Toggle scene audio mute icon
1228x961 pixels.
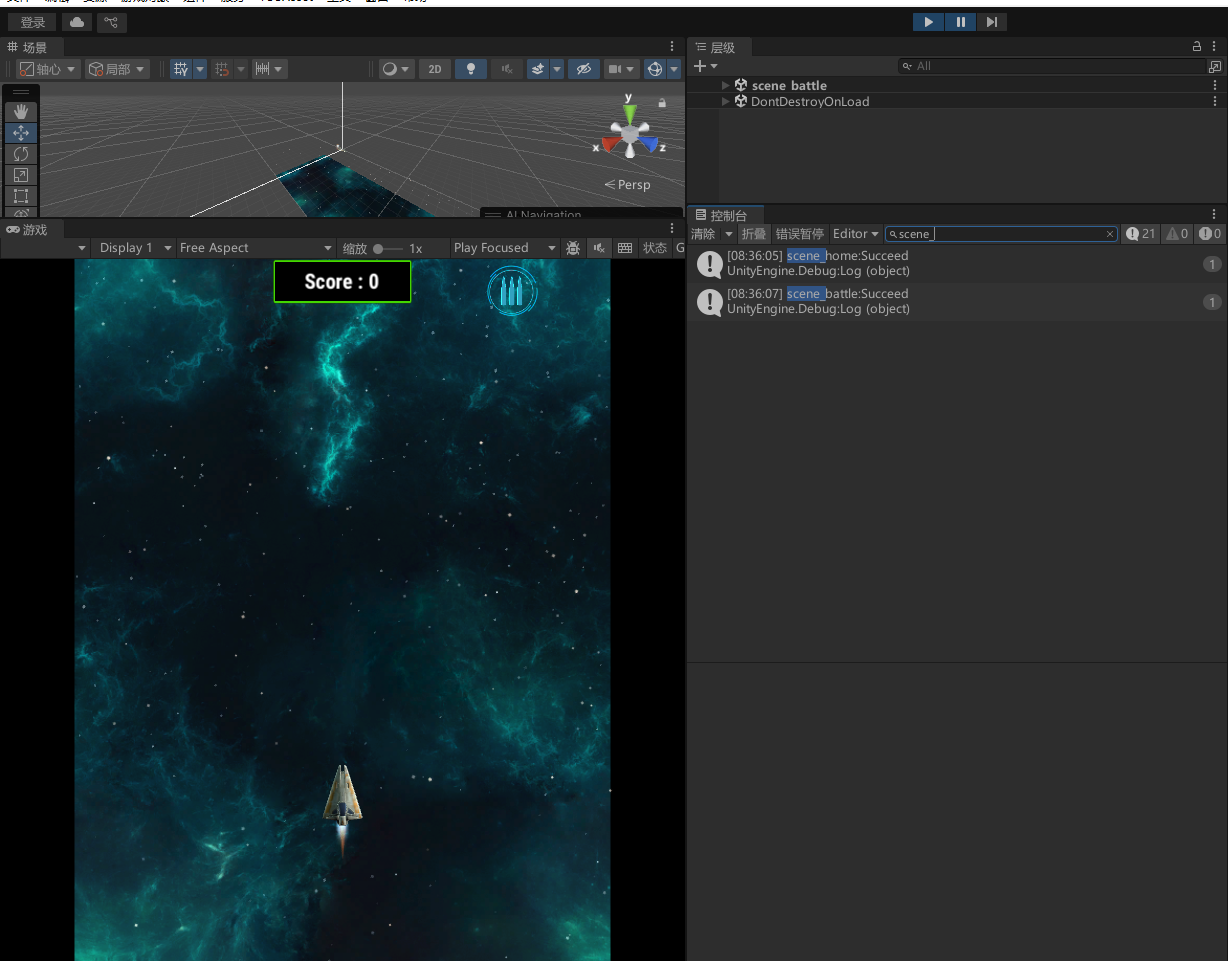click(x=507, y=69)
